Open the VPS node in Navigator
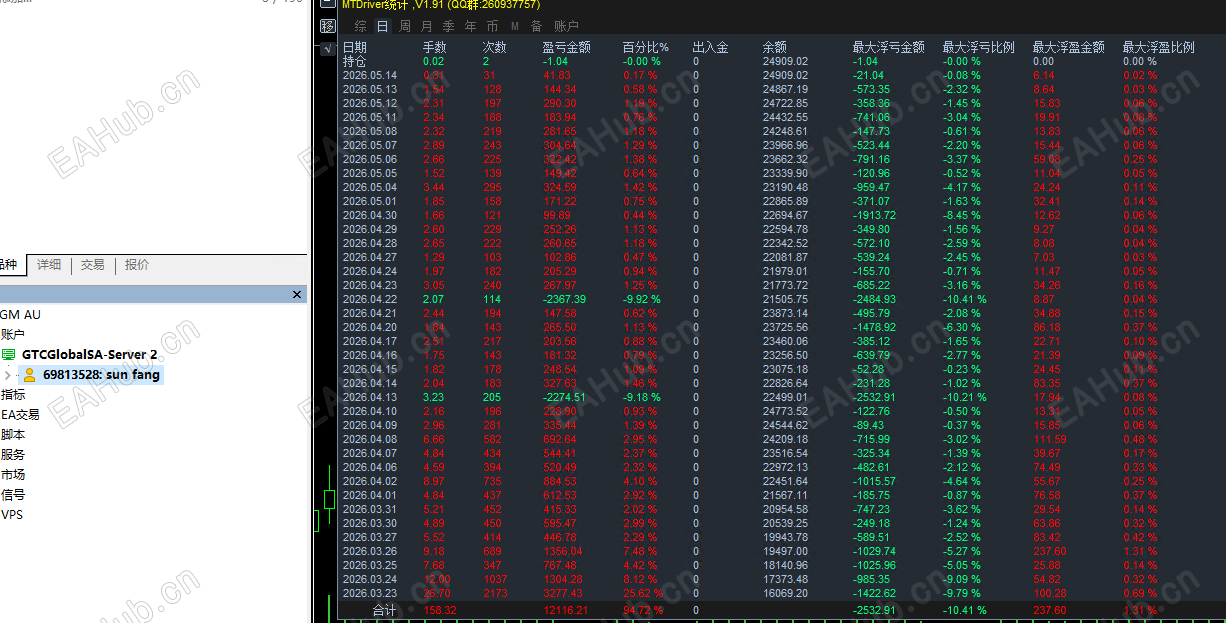This screenshot has height=623, width=1226. coord(12,515)
